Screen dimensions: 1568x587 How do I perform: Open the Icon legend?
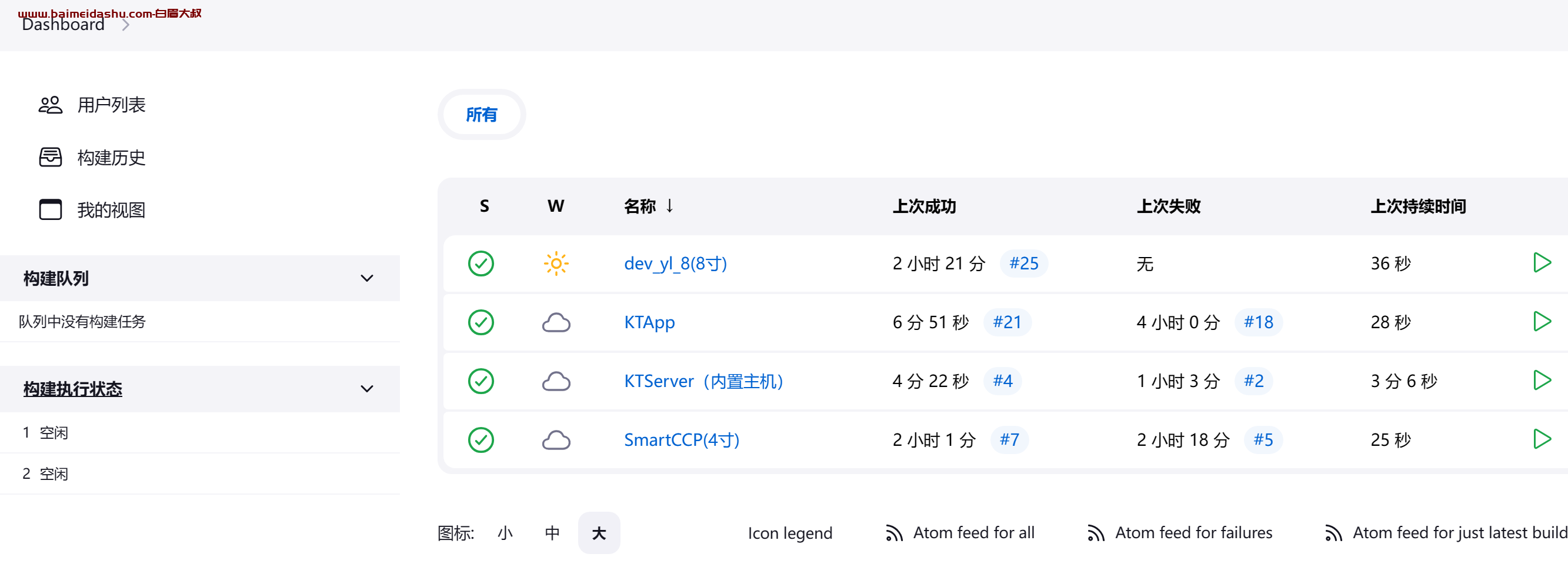coord(789,533)
